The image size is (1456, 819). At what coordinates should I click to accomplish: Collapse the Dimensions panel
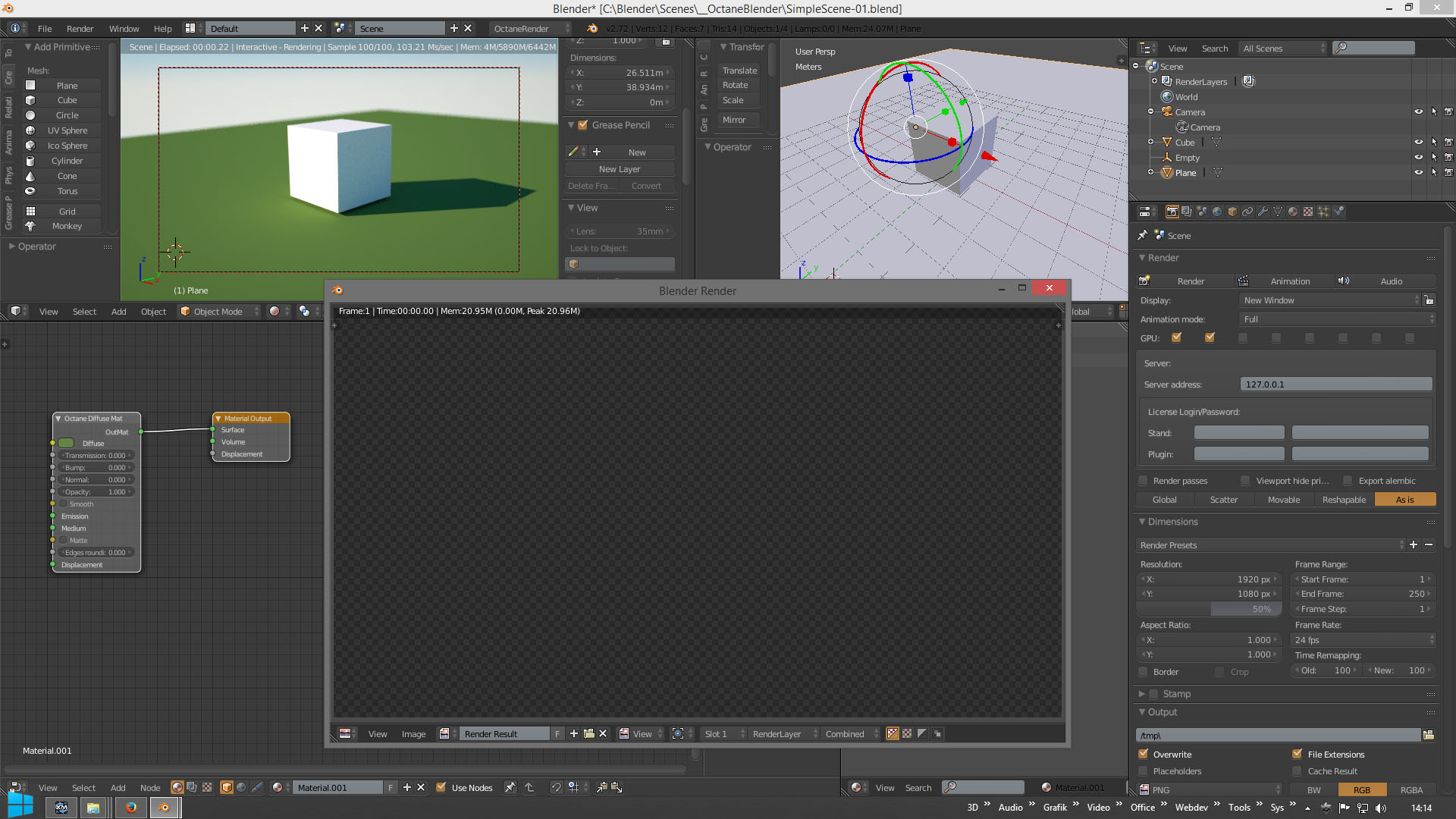(1172, 522)
